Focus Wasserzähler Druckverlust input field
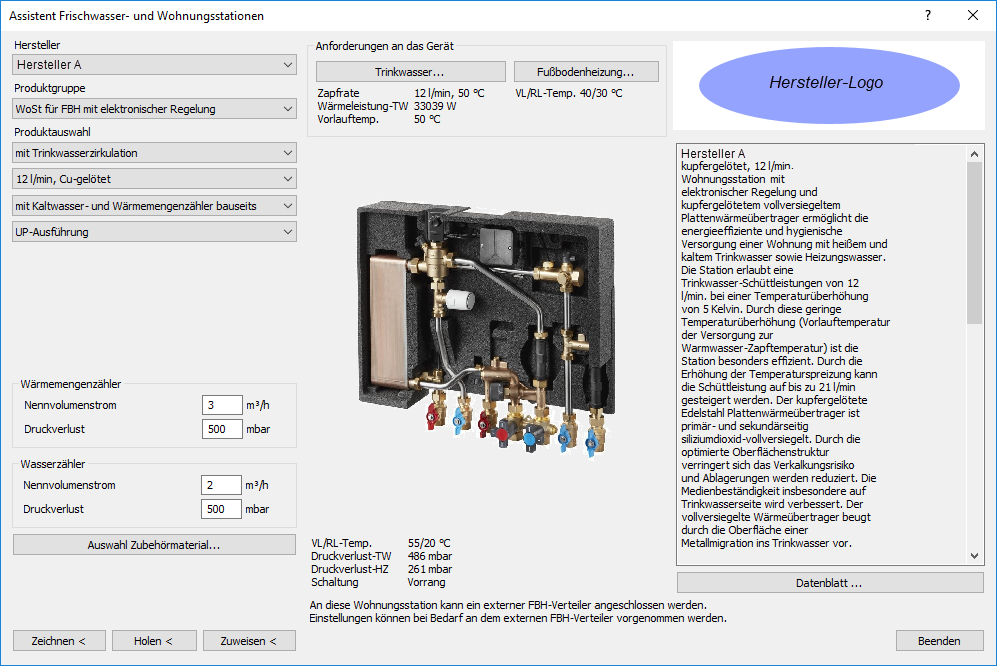 [x=221, y=510]
